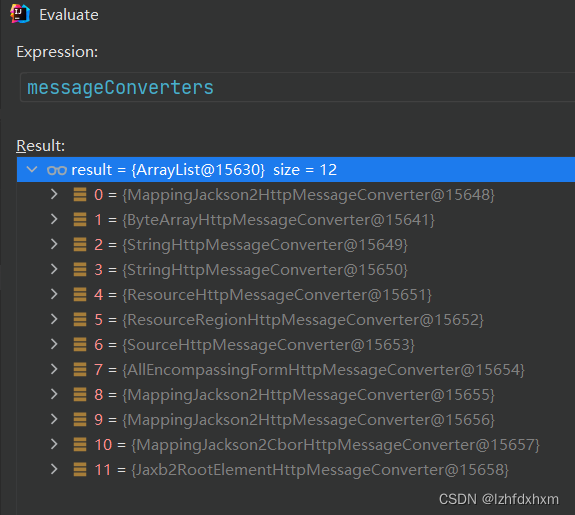Click the array element icon of index 1
Image resolution: width=575 pixels, height=515 pixels.
pos(80,220)
